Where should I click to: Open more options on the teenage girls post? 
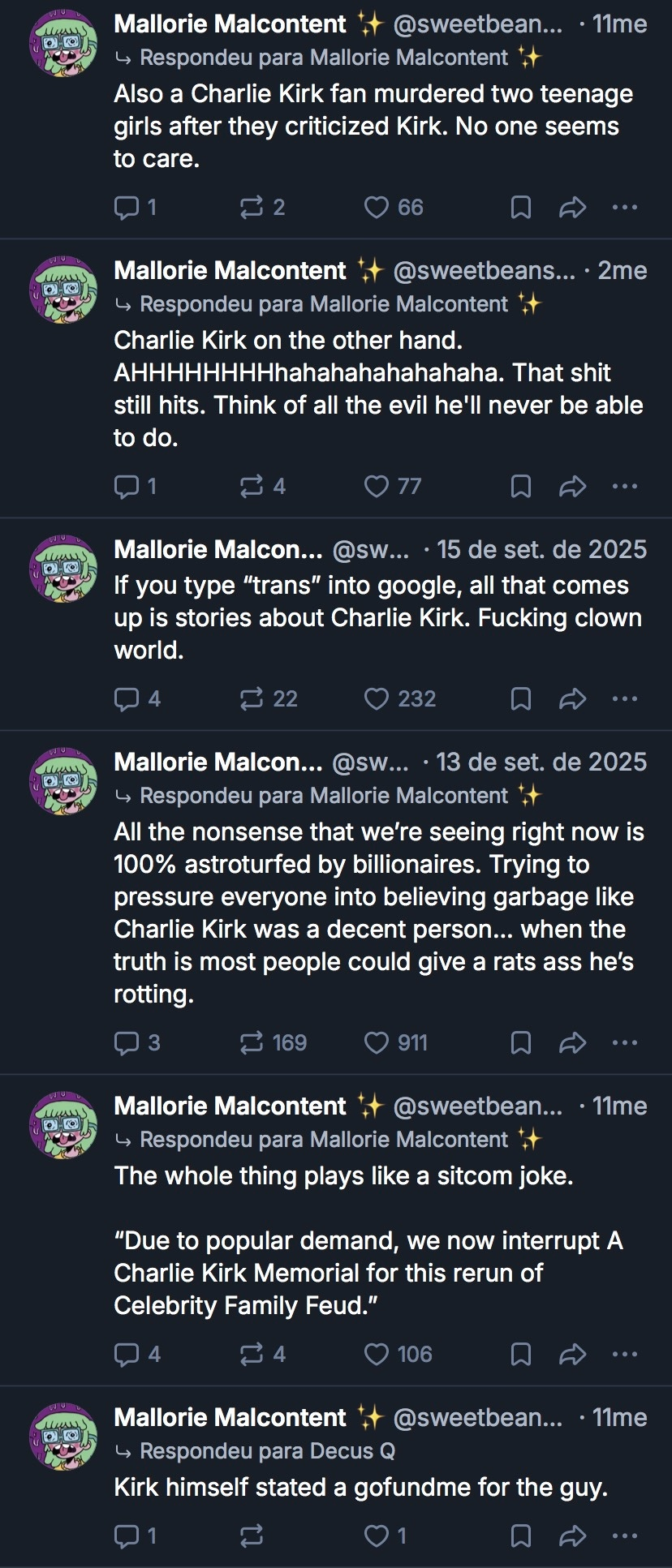[625, 208]
